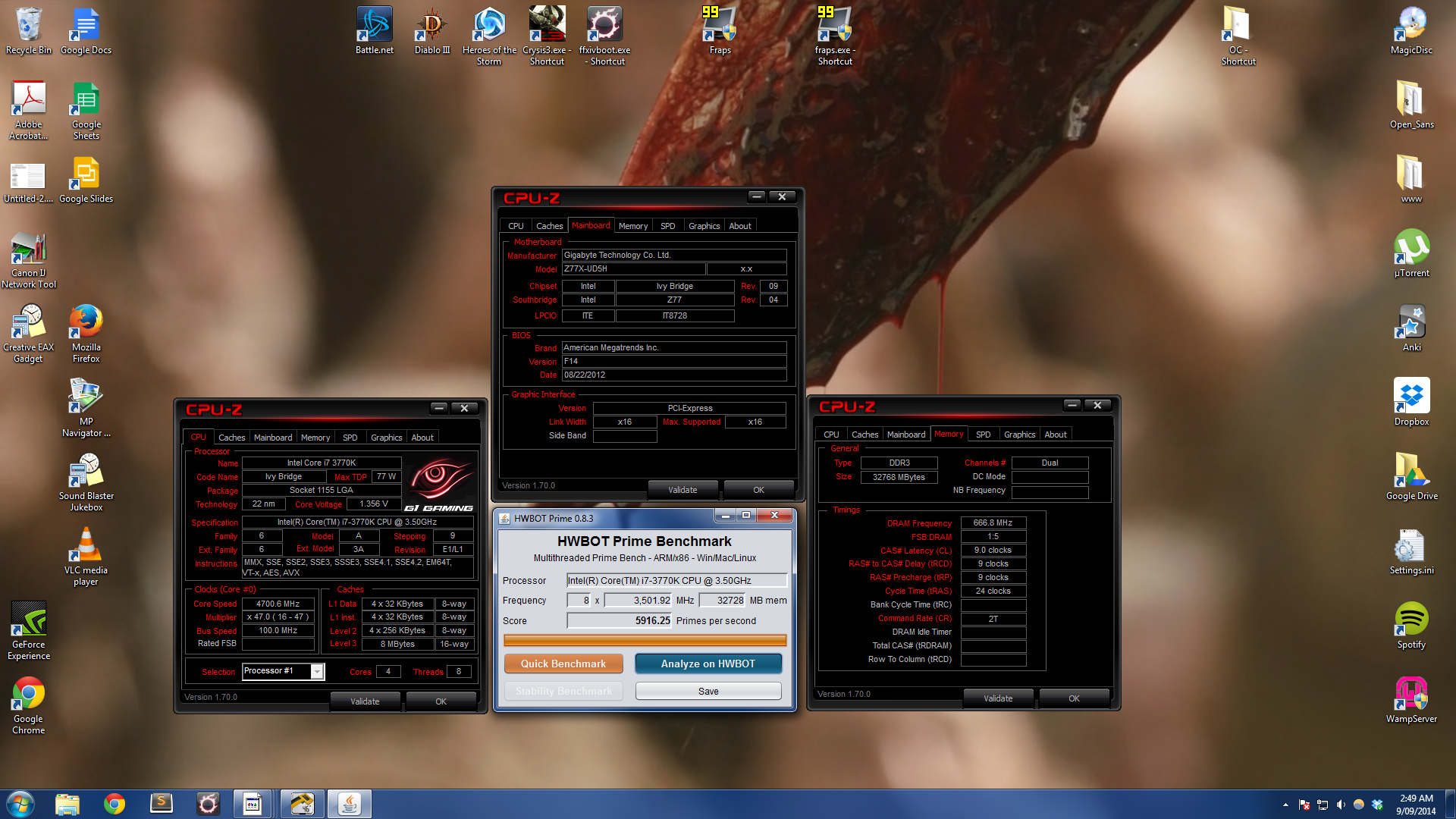This screenshot has height=819, width=1456.
Task: Open the Anki desktop icon
Action: (1411, 328)
